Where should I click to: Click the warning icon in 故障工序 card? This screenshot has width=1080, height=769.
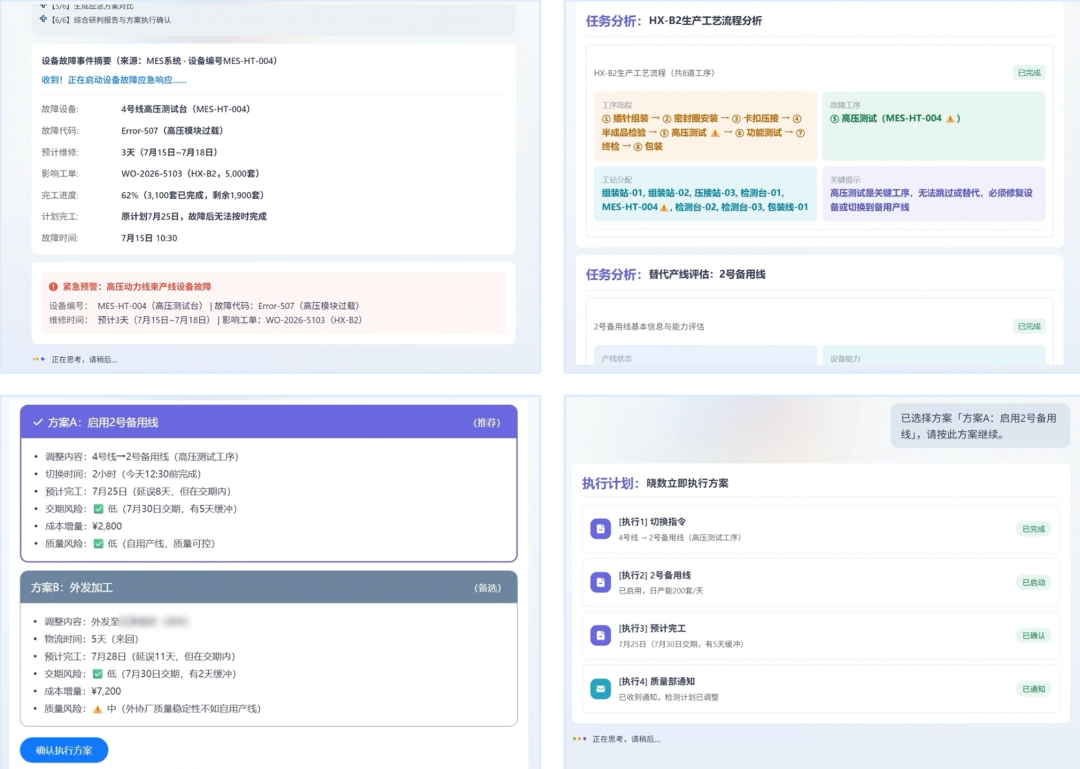[x=950, y=119]
